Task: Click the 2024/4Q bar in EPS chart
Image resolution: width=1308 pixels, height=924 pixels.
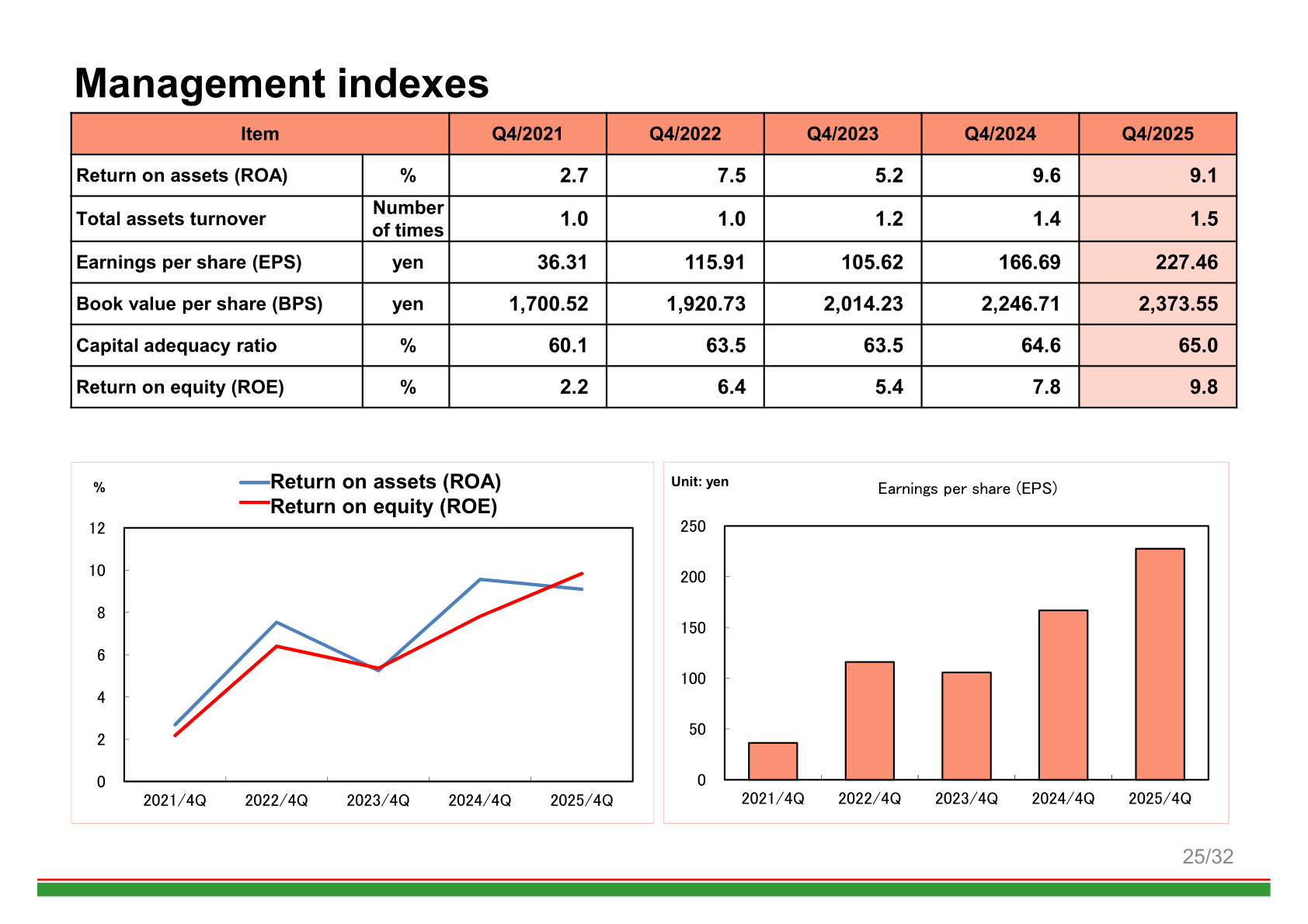Action: coord(1063,695)
